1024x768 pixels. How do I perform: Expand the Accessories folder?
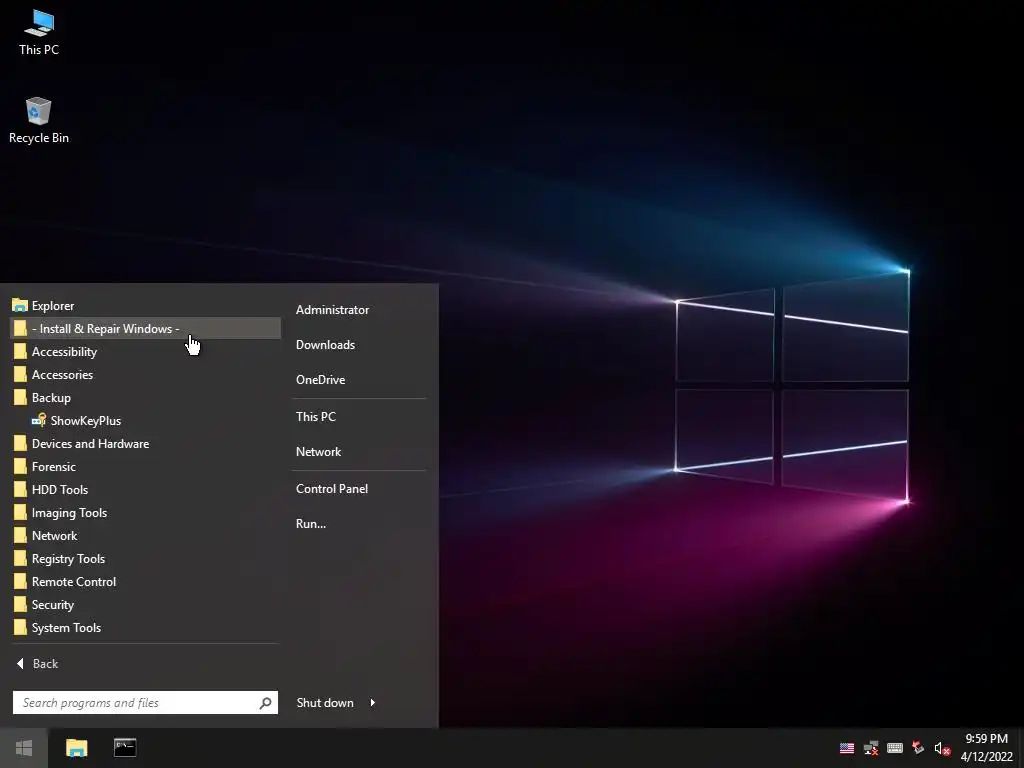tap(145, 375)
